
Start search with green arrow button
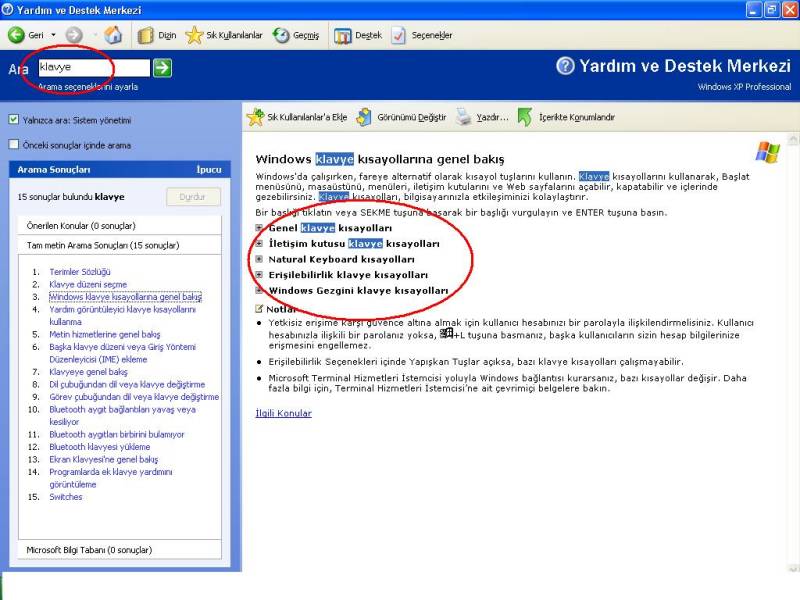tap(162, 67)
